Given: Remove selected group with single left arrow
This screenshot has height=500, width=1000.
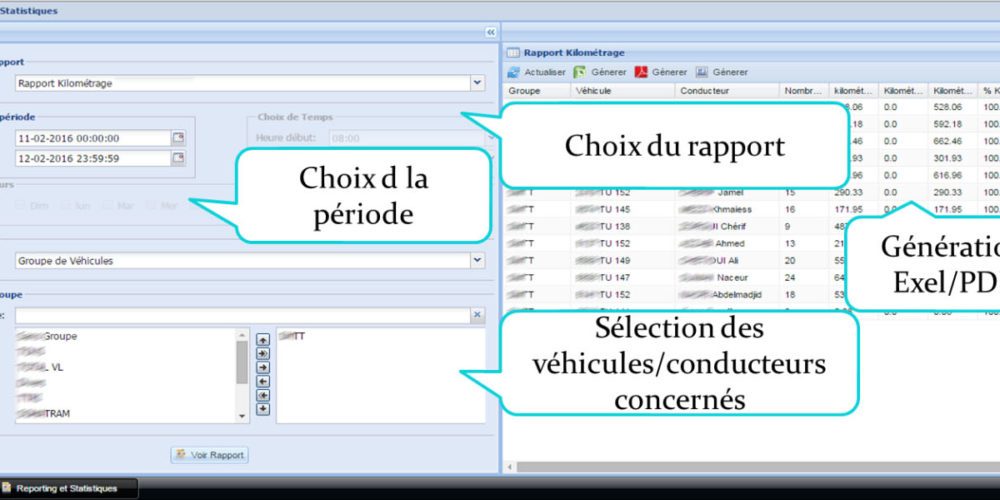Looking at the screenshot, I should click(x=262, y=381).
